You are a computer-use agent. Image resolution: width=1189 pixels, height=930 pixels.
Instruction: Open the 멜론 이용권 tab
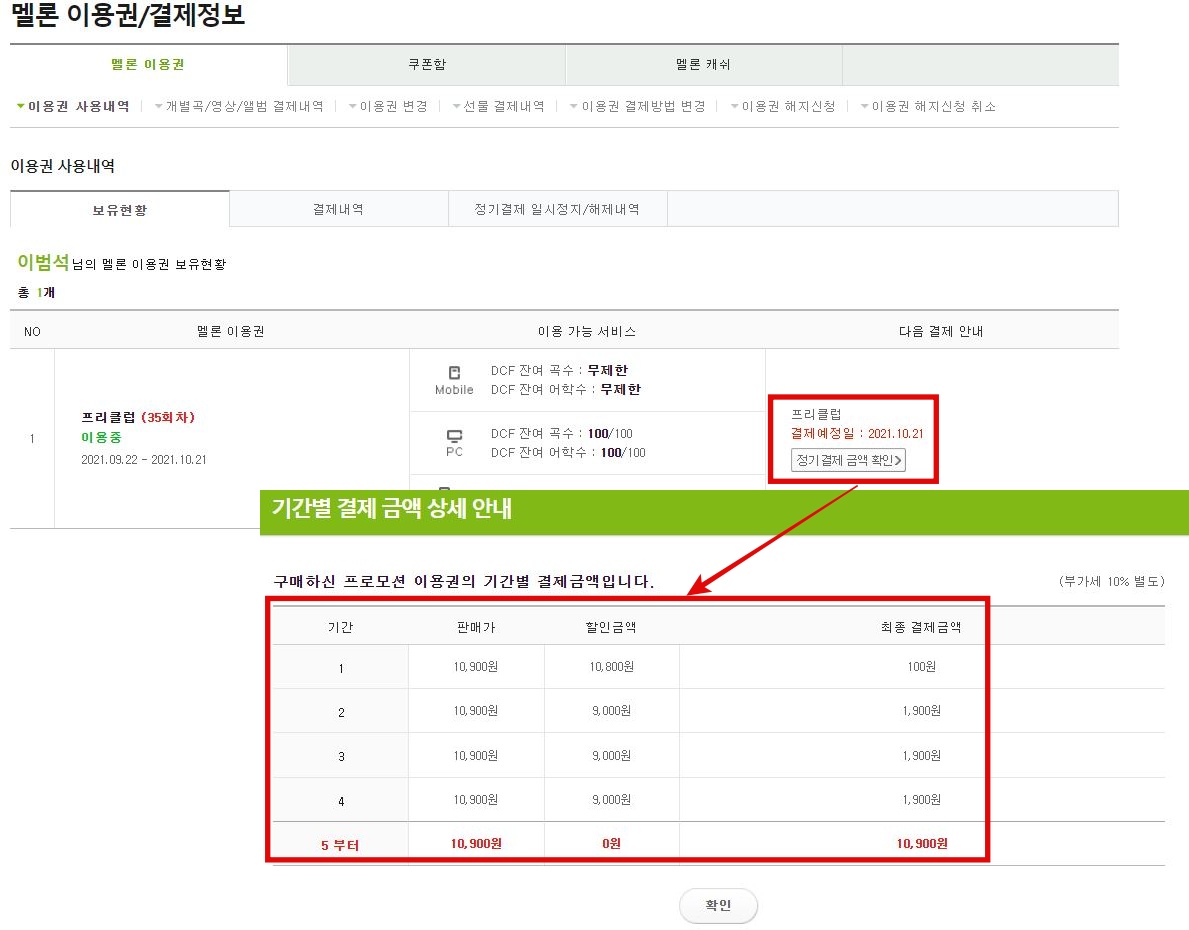[149, 64]
